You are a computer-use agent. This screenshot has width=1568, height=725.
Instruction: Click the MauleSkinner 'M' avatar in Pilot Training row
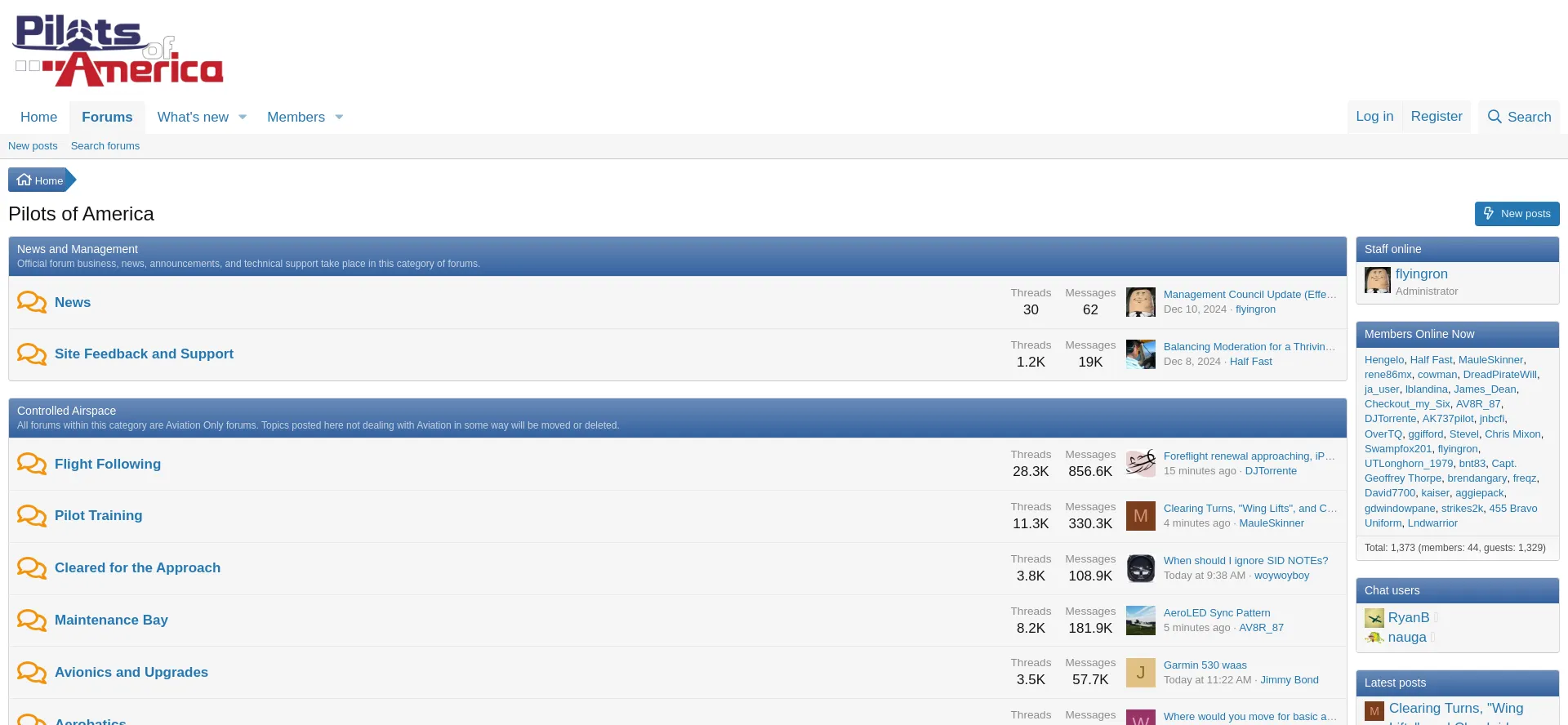point(1141,516)
